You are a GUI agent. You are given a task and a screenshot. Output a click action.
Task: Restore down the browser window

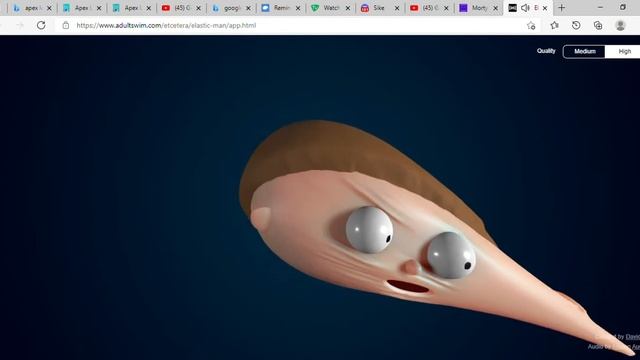pyautogui.click(x=622, y=7)
